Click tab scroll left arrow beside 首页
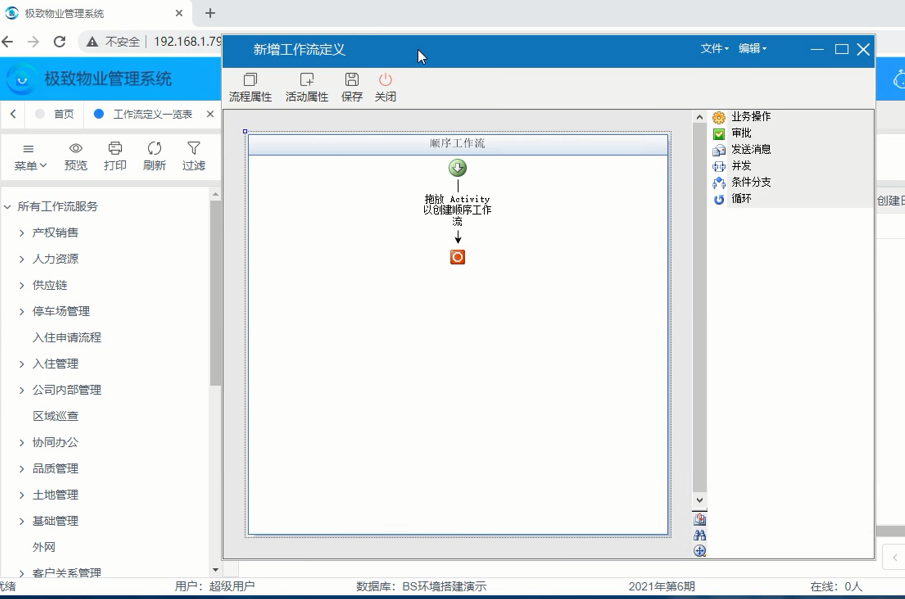The height and width of the screenshot is (599, 905). tap(13, 114)
